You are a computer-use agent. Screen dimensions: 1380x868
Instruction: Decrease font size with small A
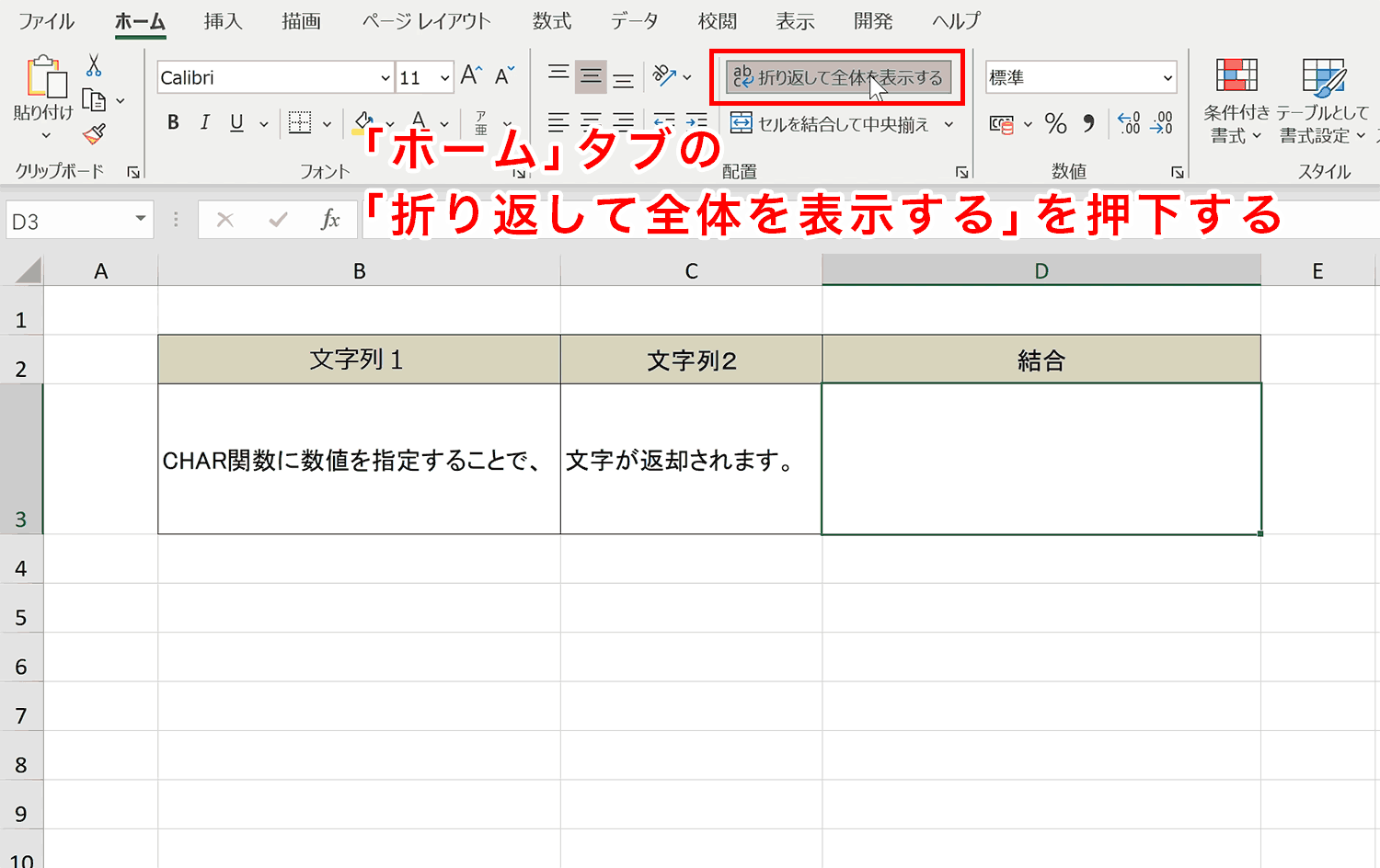[x=504, y=76]
